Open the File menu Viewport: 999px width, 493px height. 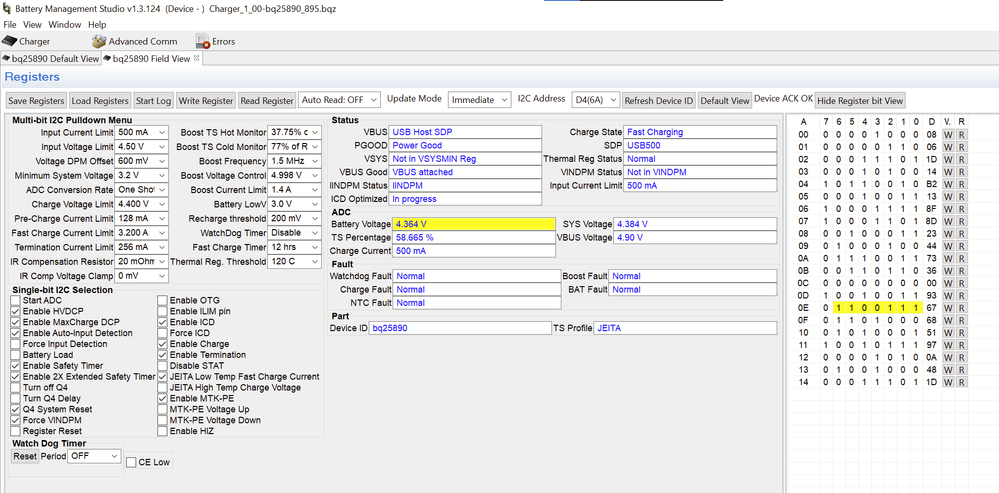10,25
